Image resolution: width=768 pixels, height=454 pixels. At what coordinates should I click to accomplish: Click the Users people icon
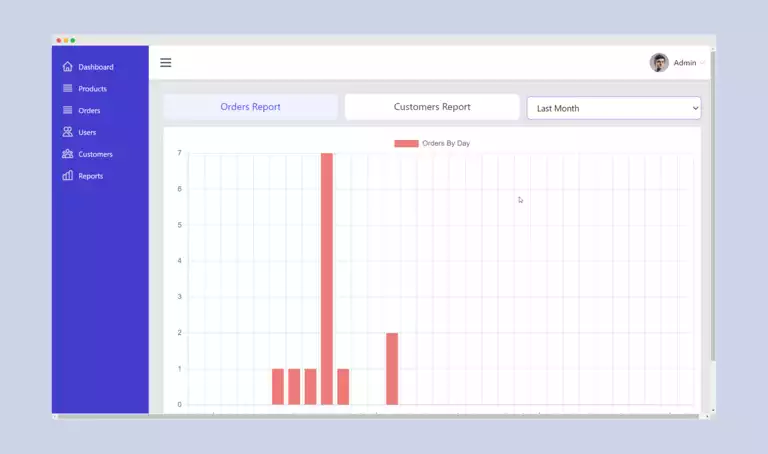(x=68, y=132)
